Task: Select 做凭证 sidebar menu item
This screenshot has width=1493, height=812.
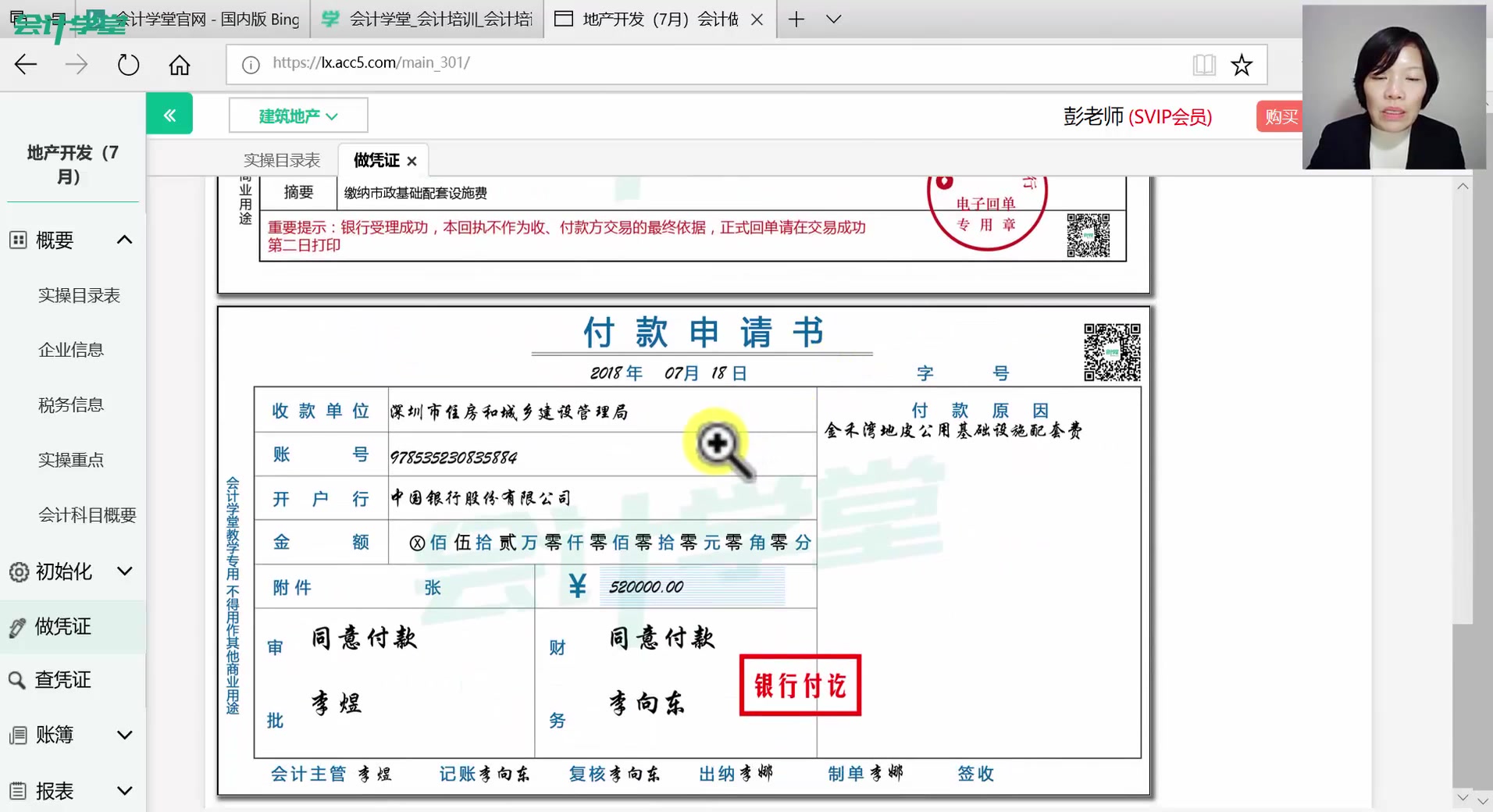Action: pyautogui.click(x=73, y=626)
